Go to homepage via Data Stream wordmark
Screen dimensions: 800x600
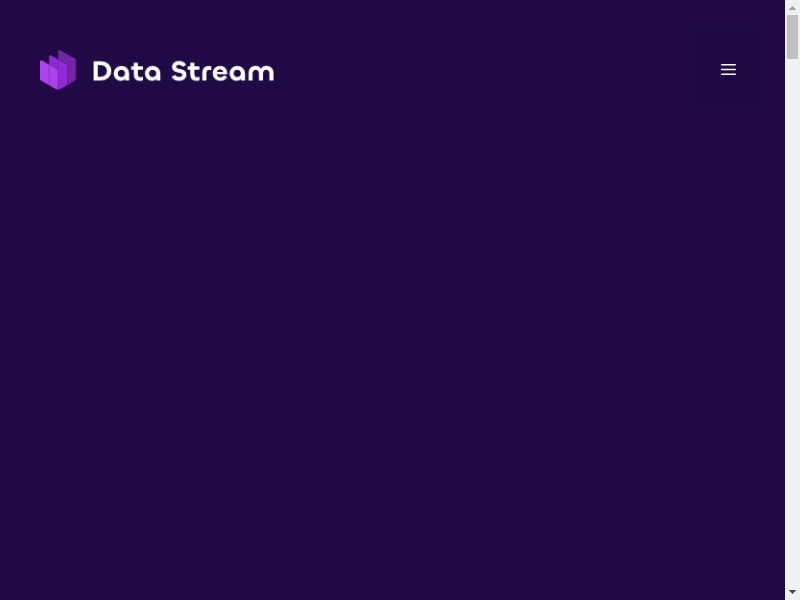(183, 71)
